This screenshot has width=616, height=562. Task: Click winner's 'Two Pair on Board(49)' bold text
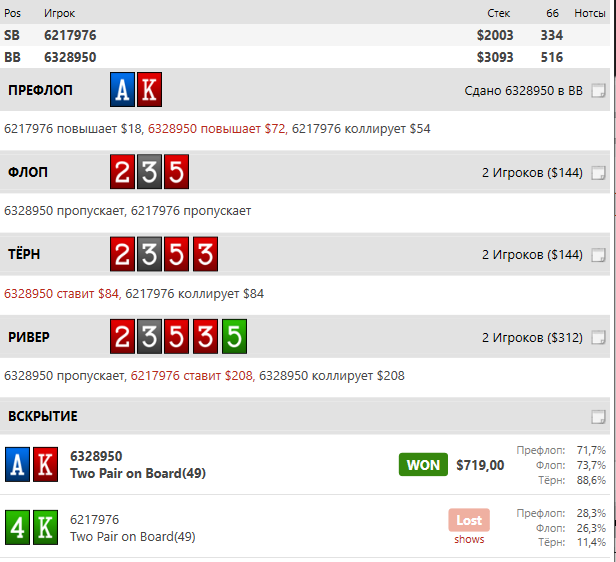pos(138,473)
